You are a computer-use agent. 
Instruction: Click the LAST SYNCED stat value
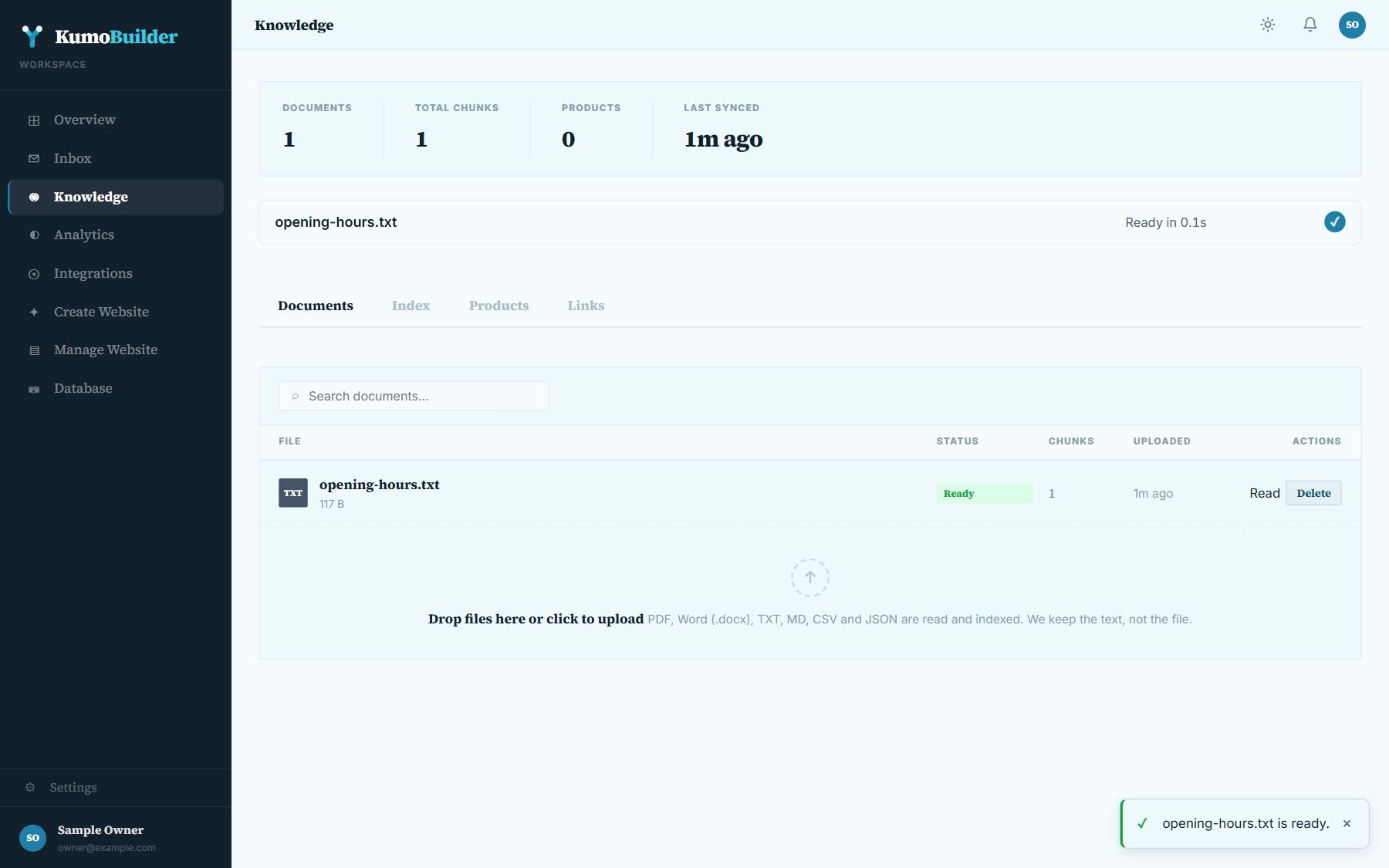click(723, 139)
